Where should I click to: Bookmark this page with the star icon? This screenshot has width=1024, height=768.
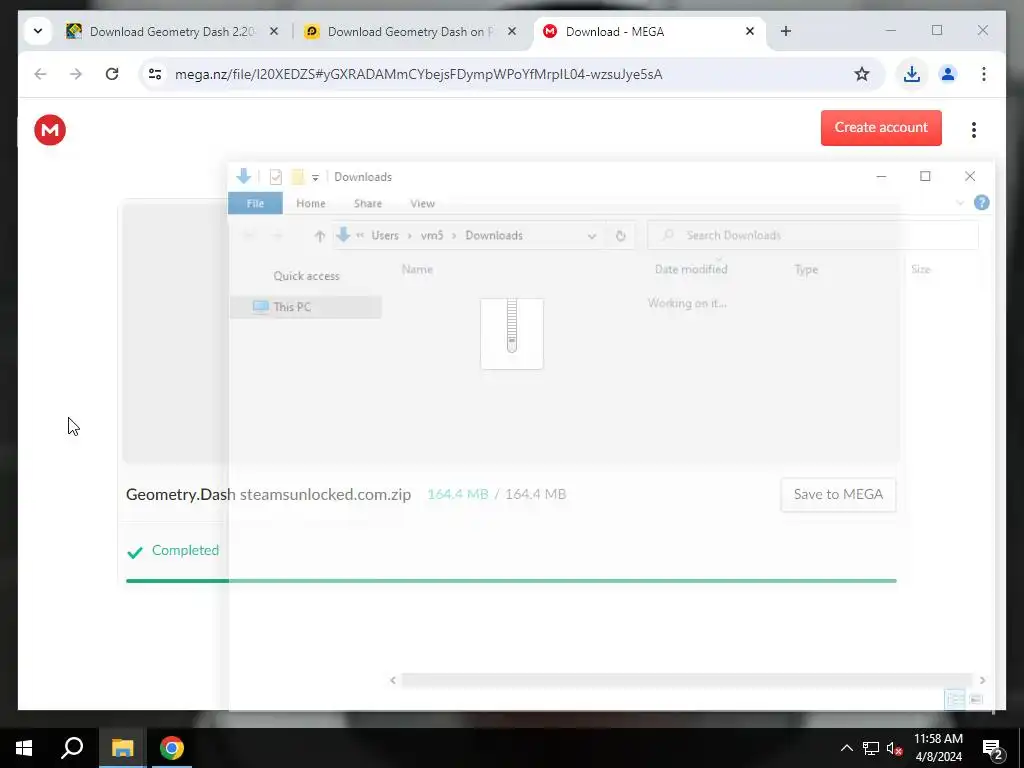(x=862, y=74)
